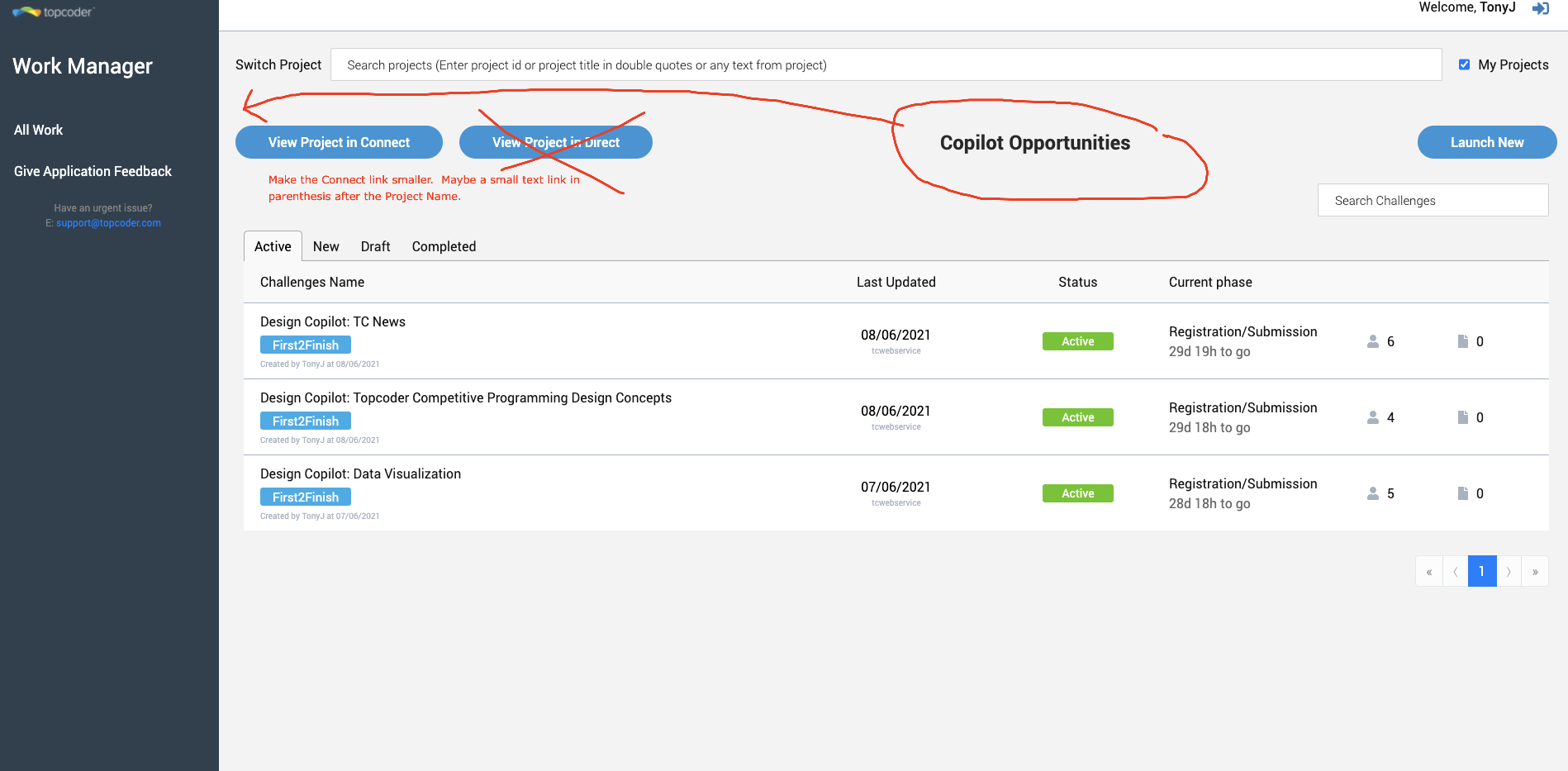Focus the Search Challenges field

point(1433,200)
